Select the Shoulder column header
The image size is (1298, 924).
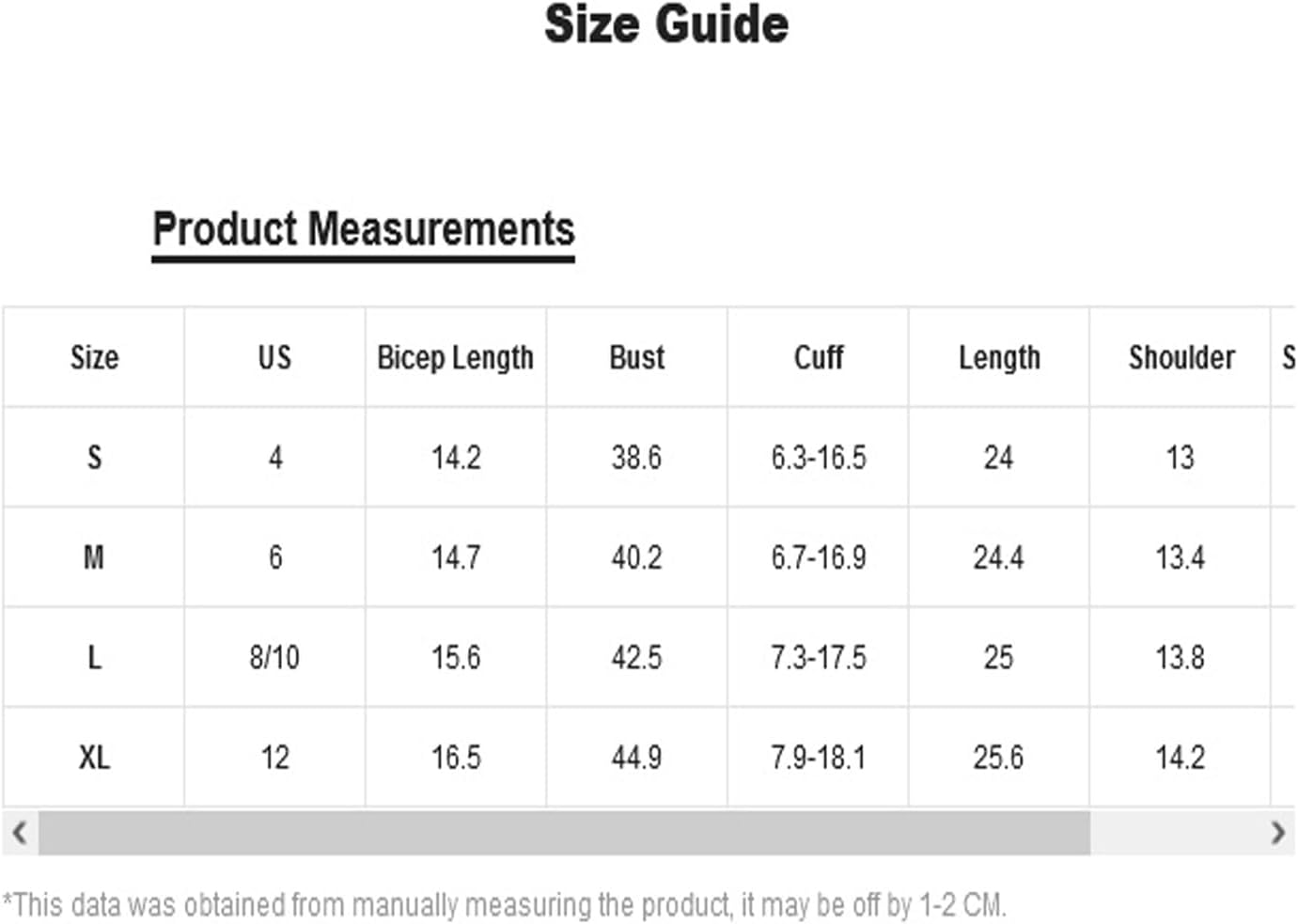(x=1181, y=357)
